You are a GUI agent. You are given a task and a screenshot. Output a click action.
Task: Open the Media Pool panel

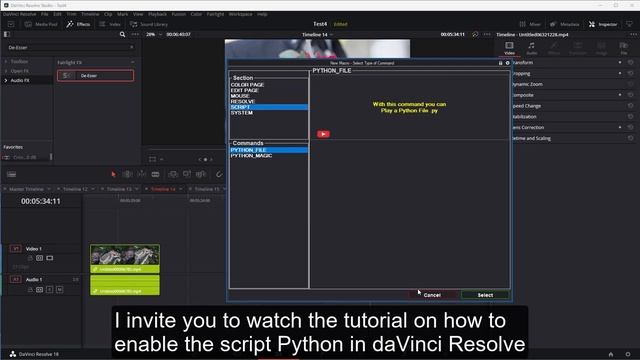tap(41, 24)
